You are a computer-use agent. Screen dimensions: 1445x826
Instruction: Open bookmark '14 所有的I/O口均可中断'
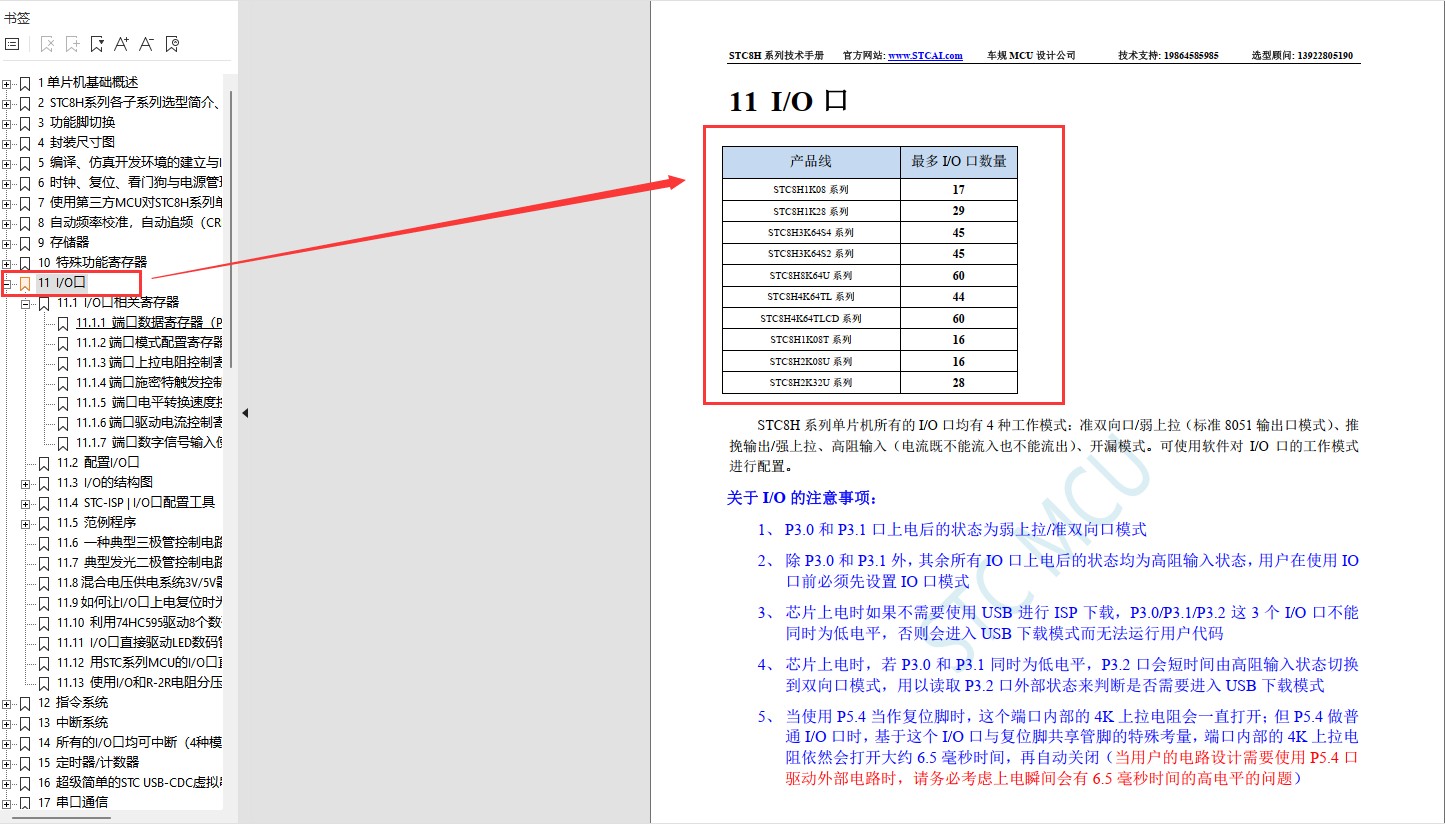(x=129, y=743)
